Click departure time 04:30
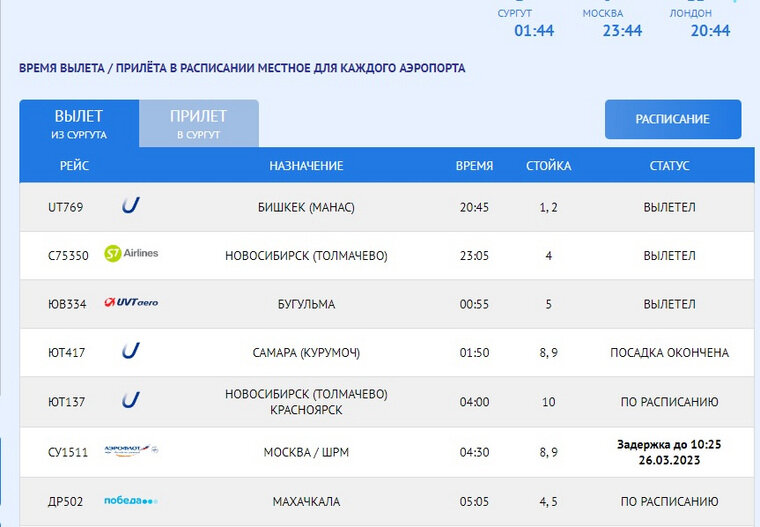The width and height of the screenshot is (760, 527). pos(474,452)
